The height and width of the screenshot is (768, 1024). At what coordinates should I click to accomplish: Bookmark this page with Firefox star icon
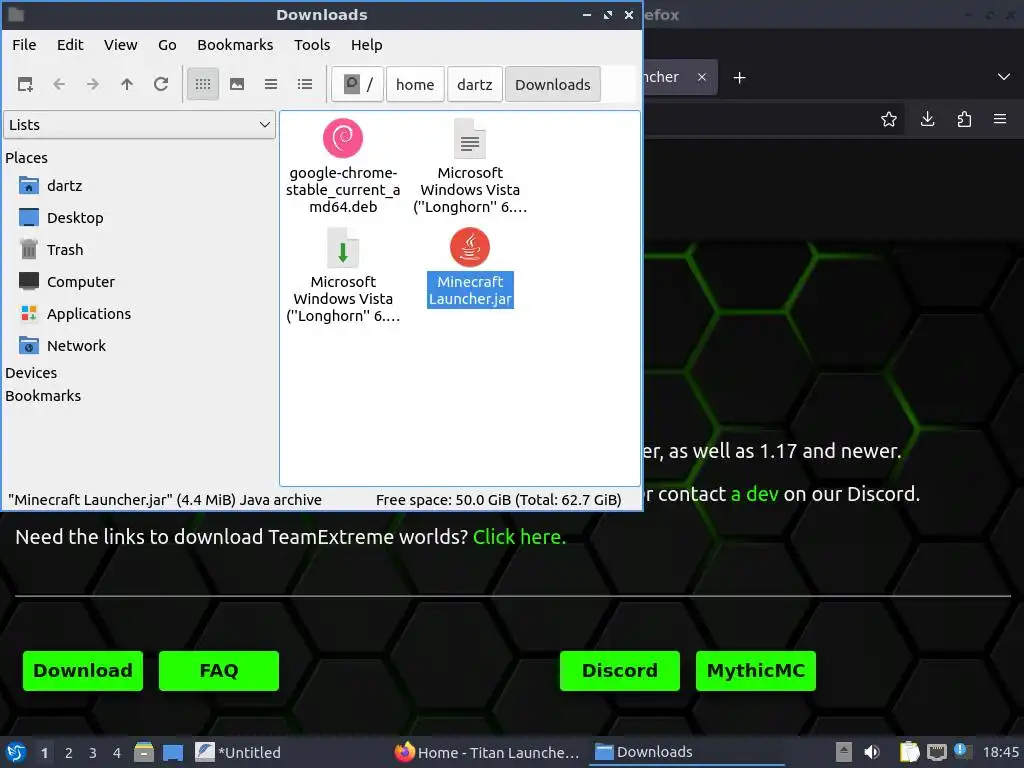point(889,120)
